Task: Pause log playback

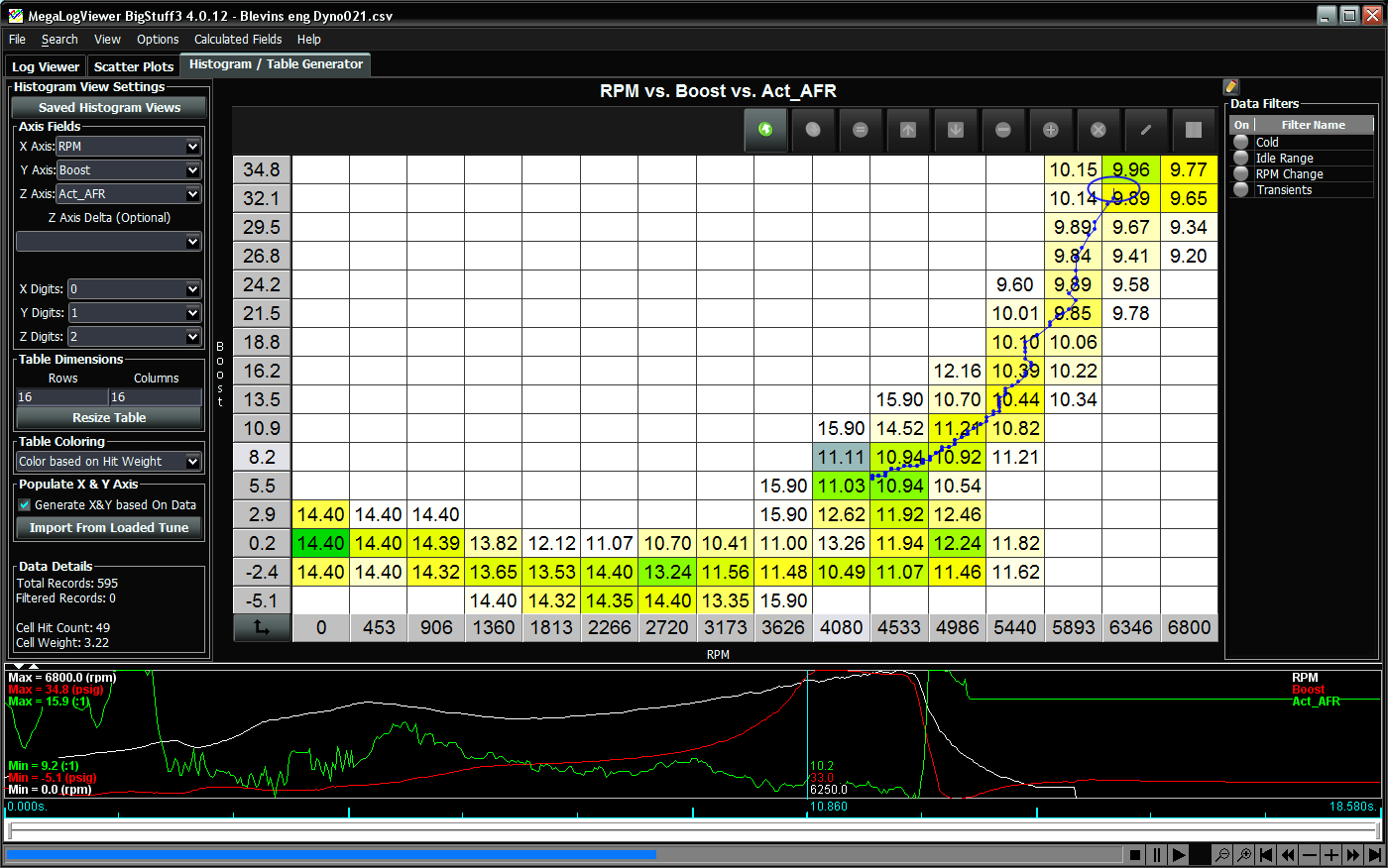Action: tap(1157, 854)
